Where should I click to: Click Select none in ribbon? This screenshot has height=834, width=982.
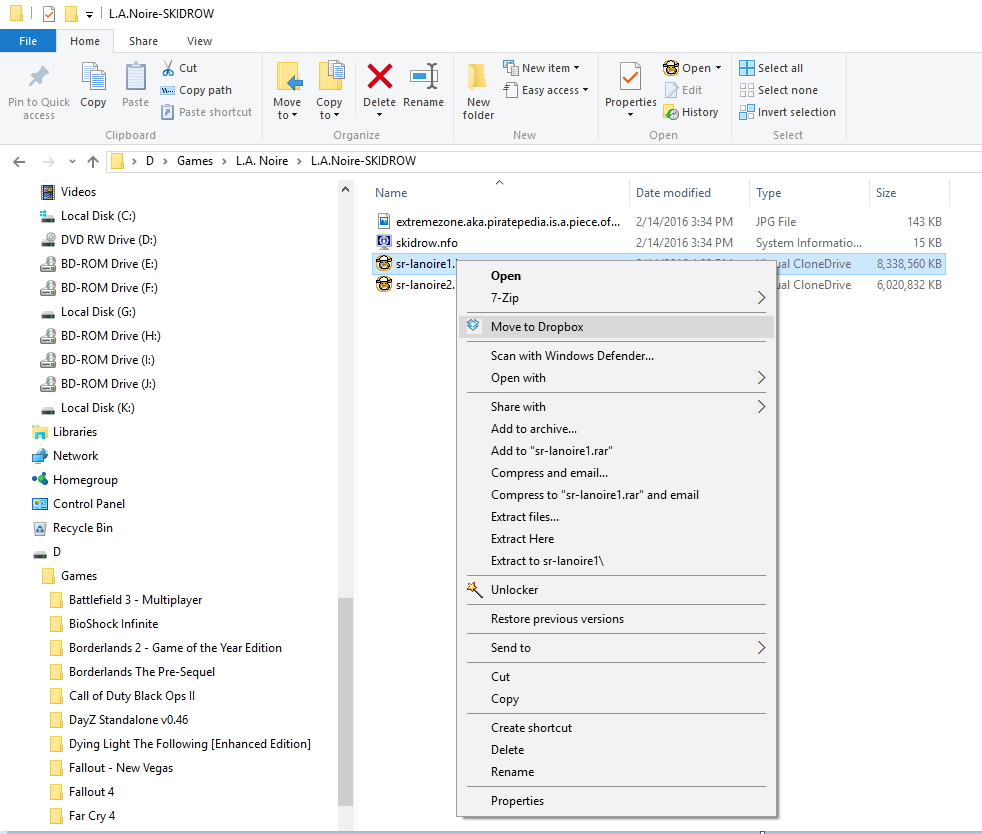pyautogui.click(x=778, y=90)
